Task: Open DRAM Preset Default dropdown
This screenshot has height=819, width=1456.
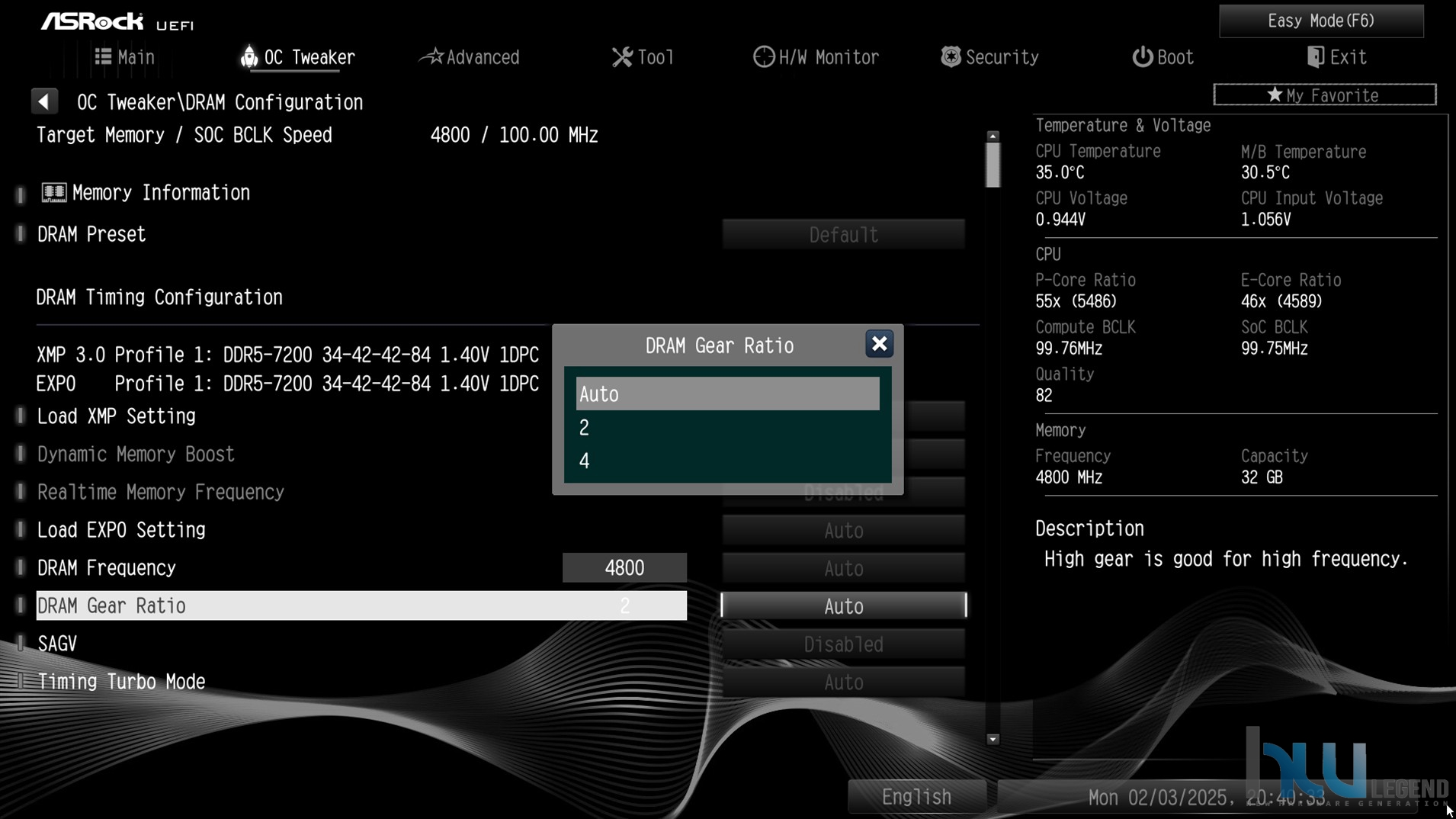Action: 843,234
